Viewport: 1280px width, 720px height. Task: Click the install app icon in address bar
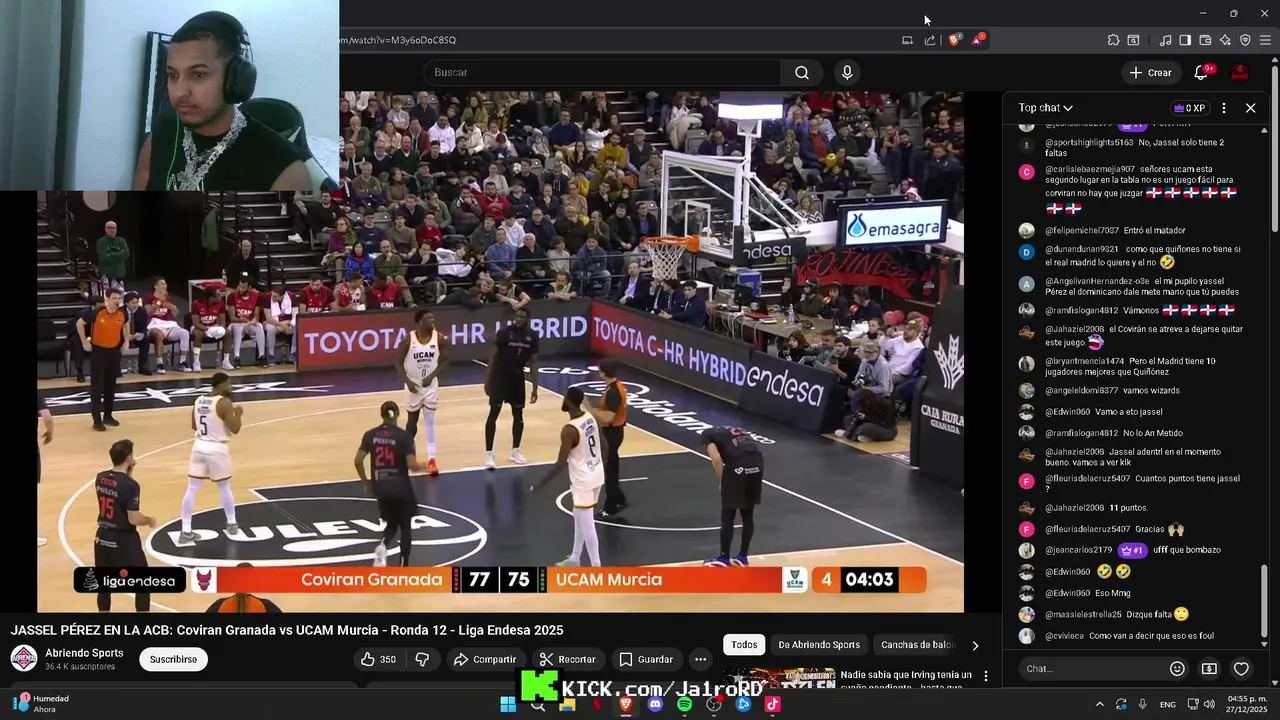click(x=907, y=40)
